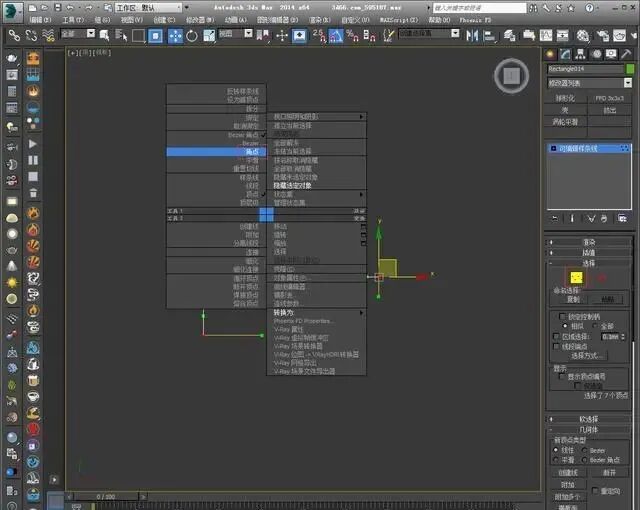Toggle the Percent Snap icon
The width and height of the screenshot is (640, 510).
click(x=352, y=36)
